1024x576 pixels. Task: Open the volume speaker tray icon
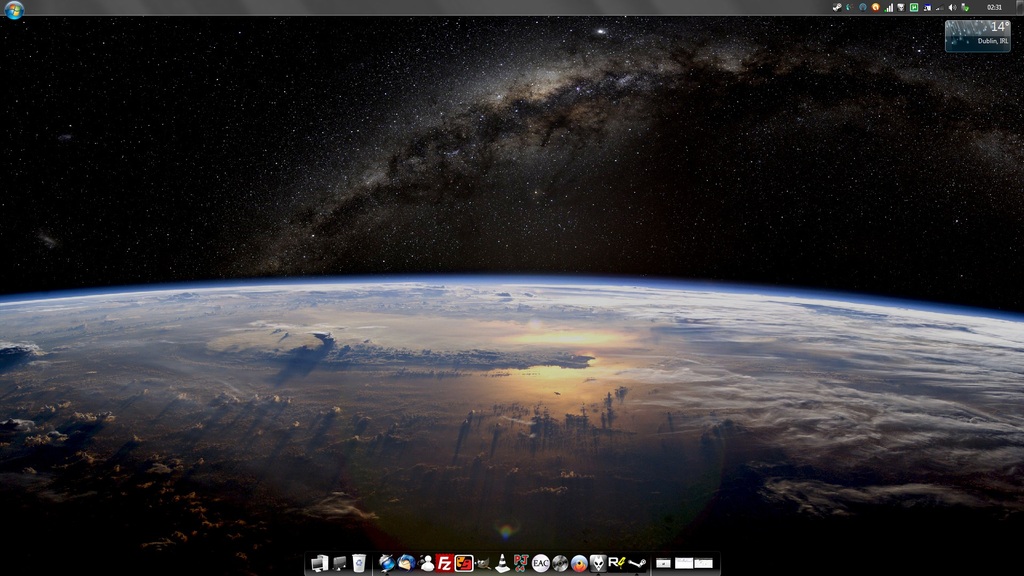point(952,7)
